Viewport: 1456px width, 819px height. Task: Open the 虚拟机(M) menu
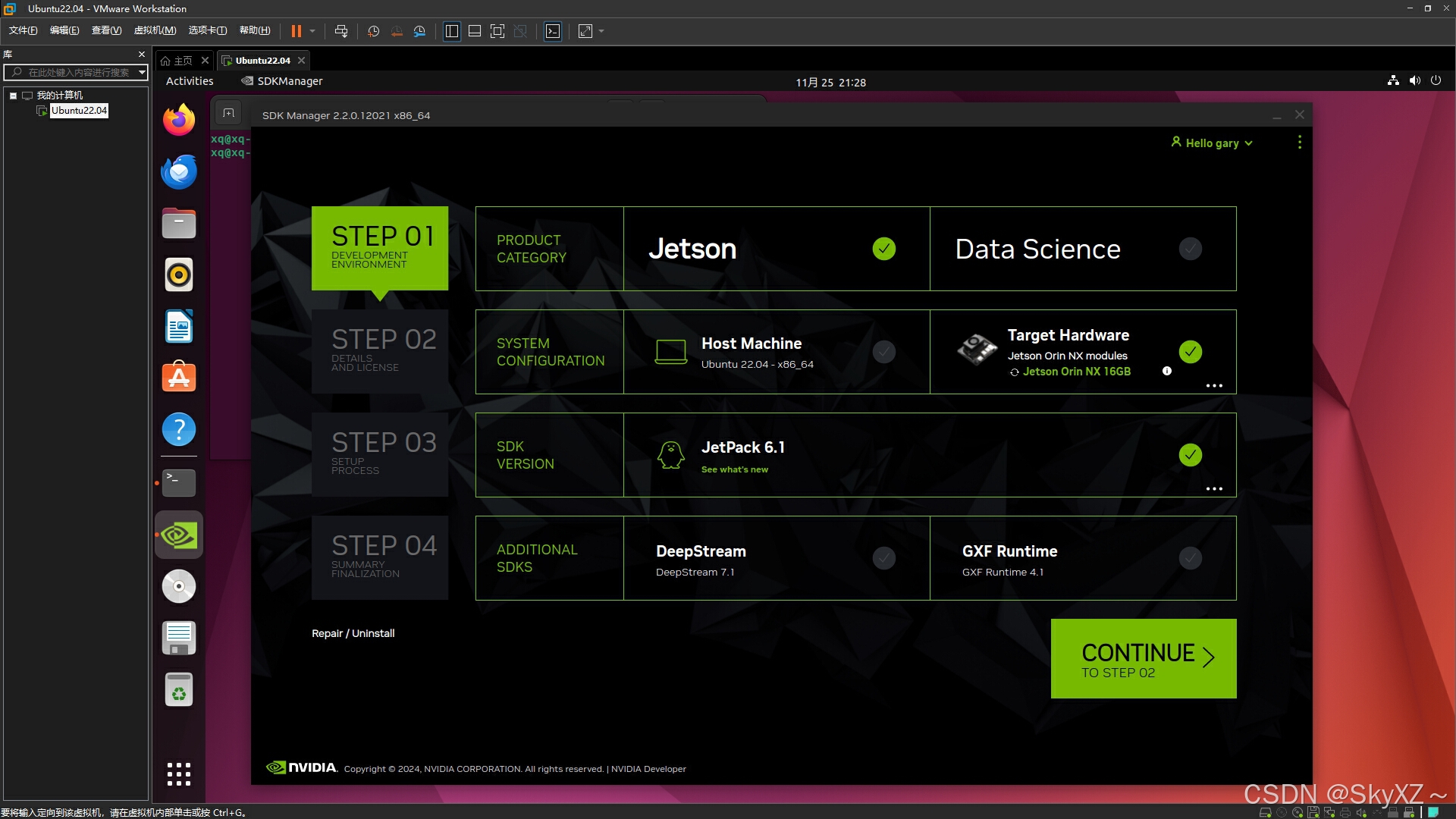[x=155, y=30]
